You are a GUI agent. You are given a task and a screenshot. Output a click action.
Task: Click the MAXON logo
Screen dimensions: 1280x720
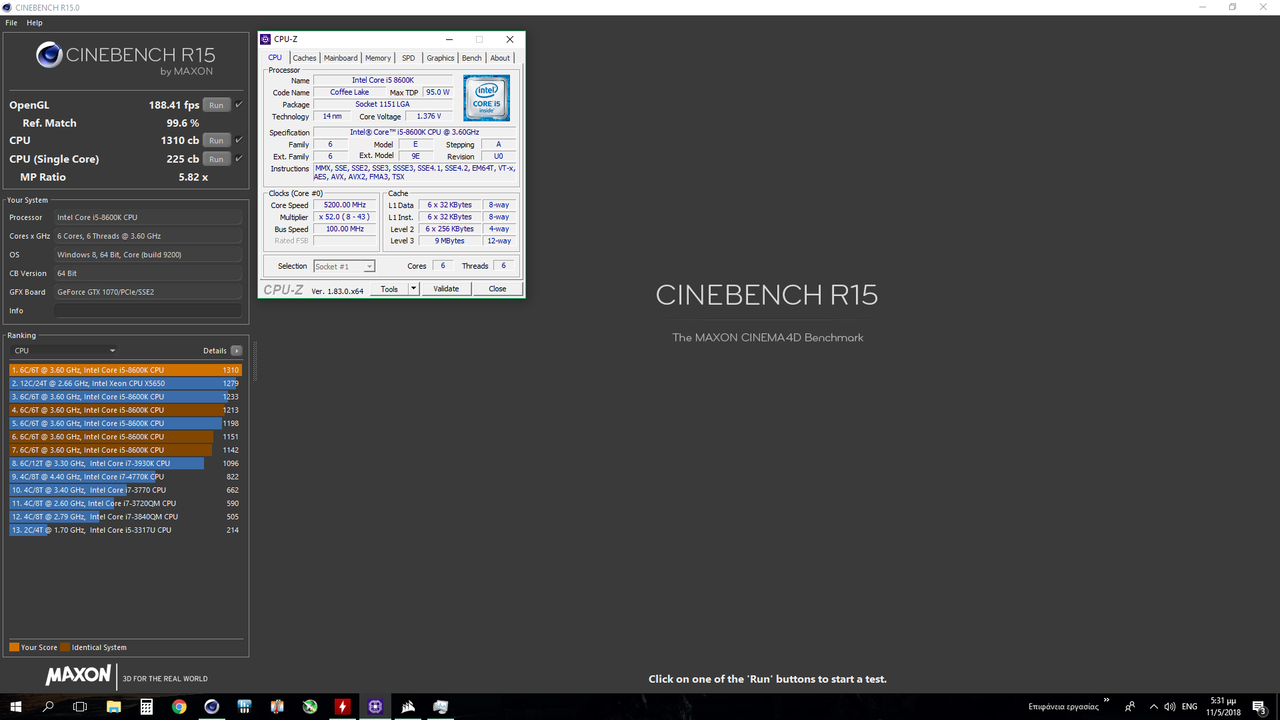[x=78, y=676]
